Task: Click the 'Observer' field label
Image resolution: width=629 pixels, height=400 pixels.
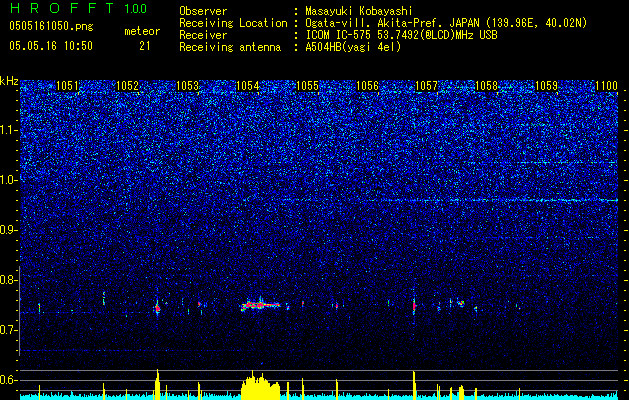Action: tap(203, 11)
